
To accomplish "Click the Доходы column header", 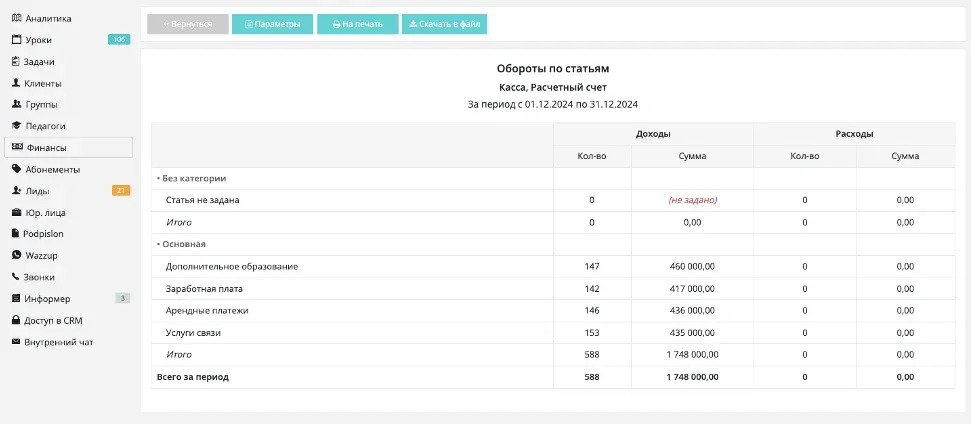I will coord(653,134).
